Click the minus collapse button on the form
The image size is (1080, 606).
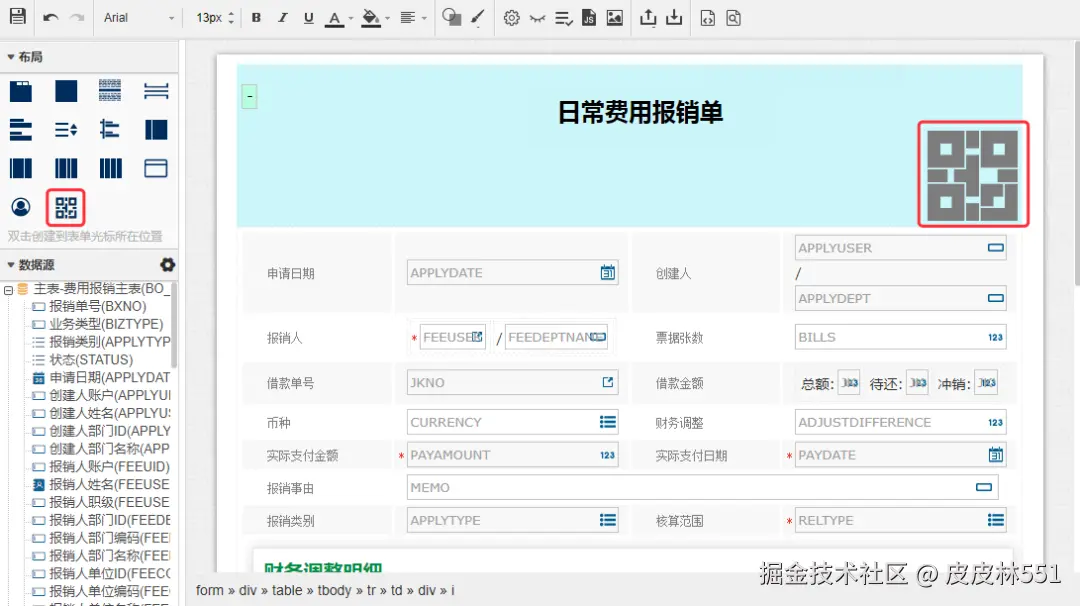coord(248,95)
